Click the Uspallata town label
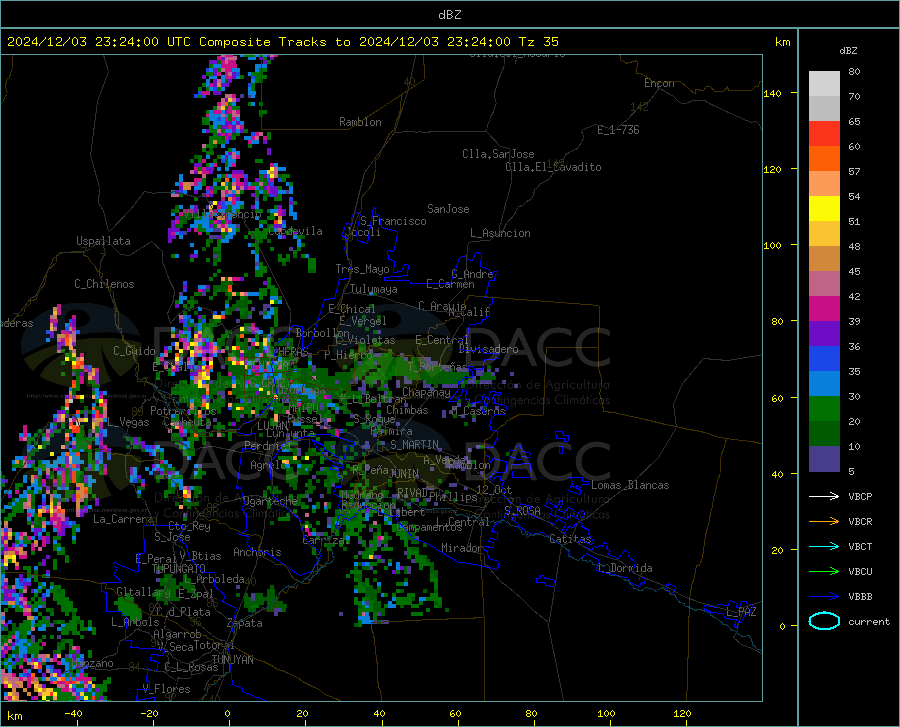900x727 pixels. [103, 241]
